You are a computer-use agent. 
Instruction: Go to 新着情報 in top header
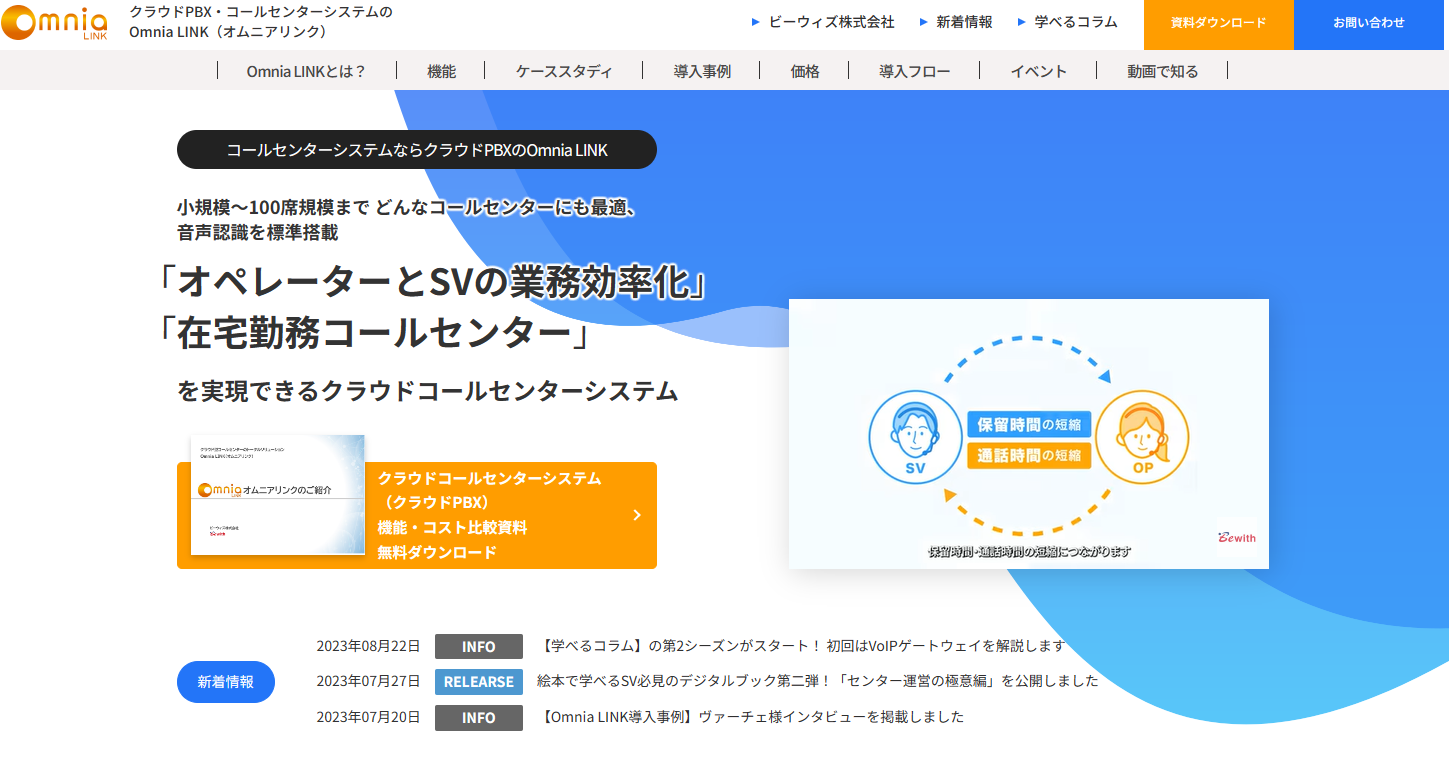[x=964, y=22]
